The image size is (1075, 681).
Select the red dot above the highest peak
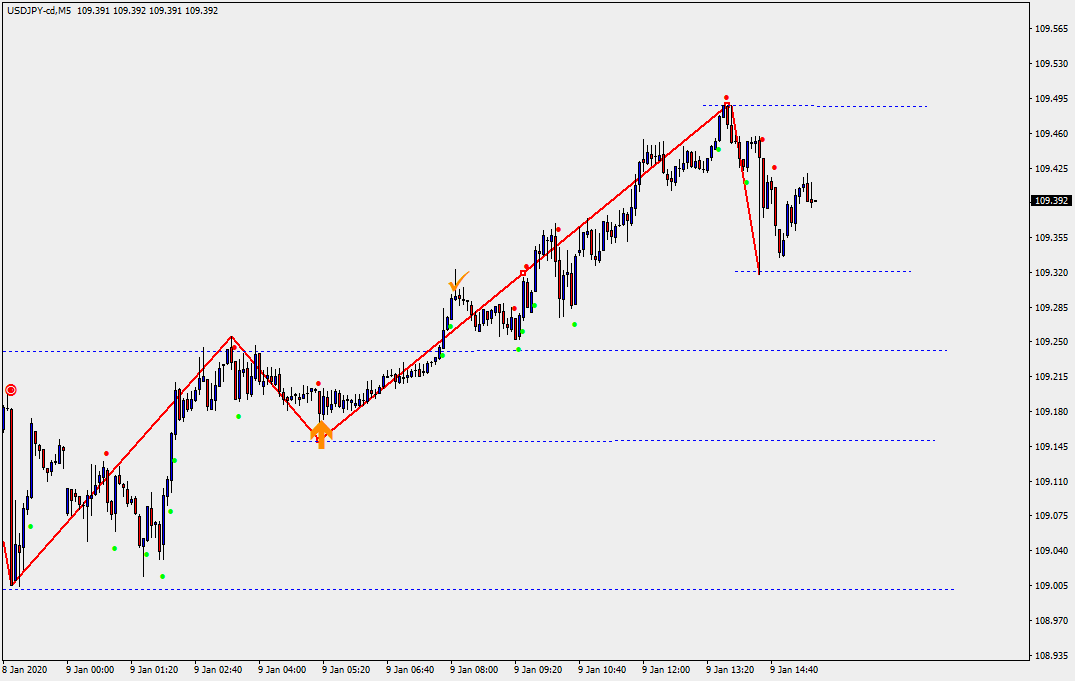click(x=726, y=97)
